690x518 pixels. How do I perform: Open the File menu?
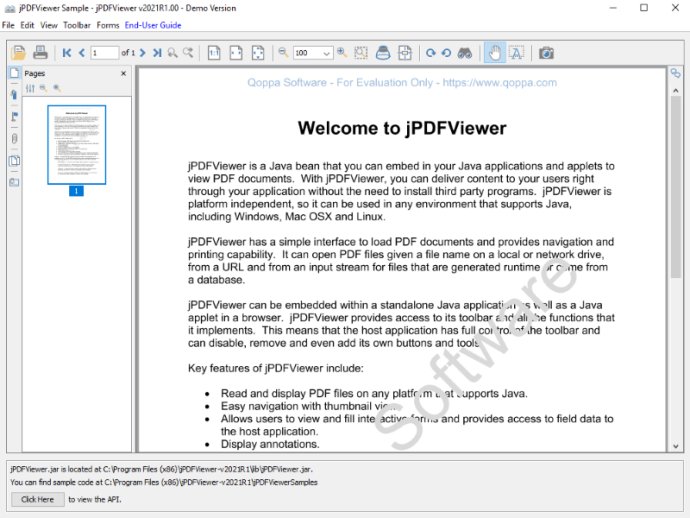point(8,25)
